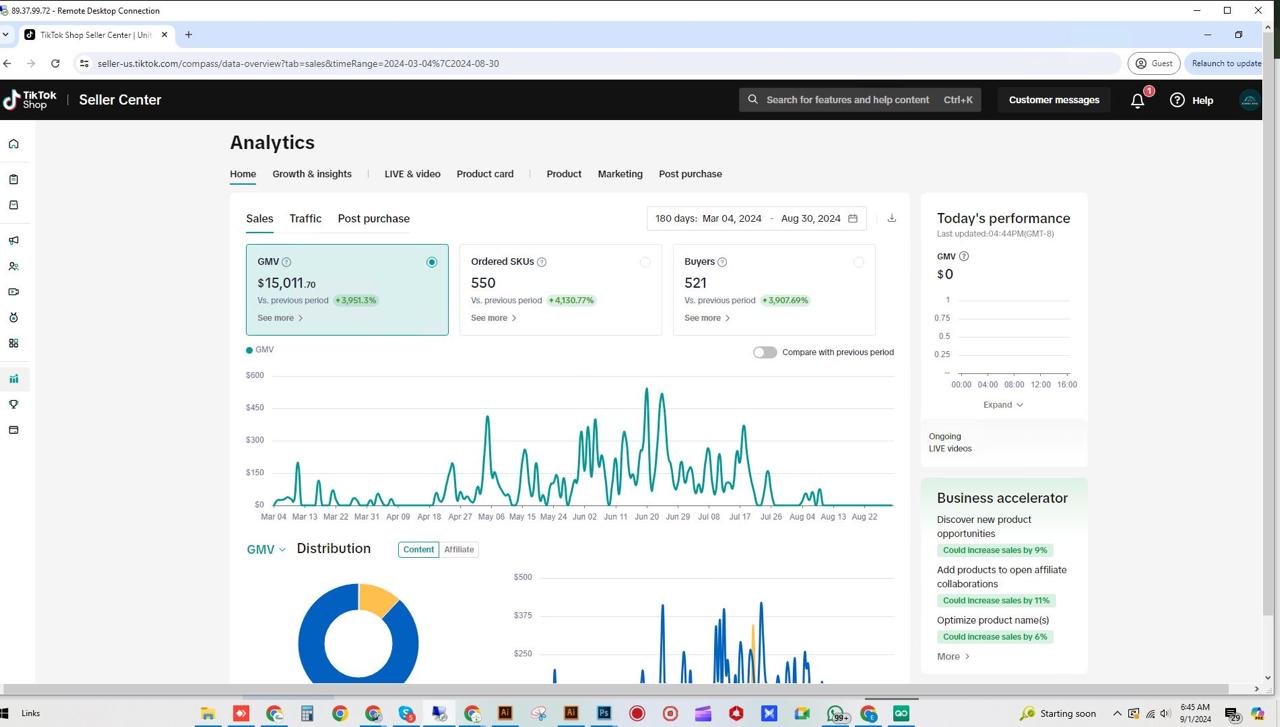The image size is (1280, 727).
Task: Open the Finance card sidebar icon
Action: pyautogui.click(x=14, y=430)
